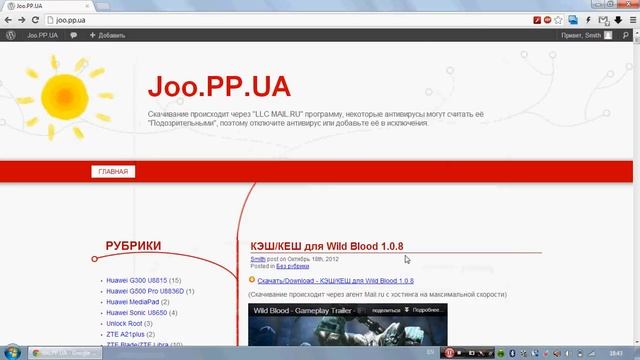Click the Скачать/Download Wild Blood link
The width and height of the screenshot is (640, 360).
pyautogui.click(x=336, y=281)
